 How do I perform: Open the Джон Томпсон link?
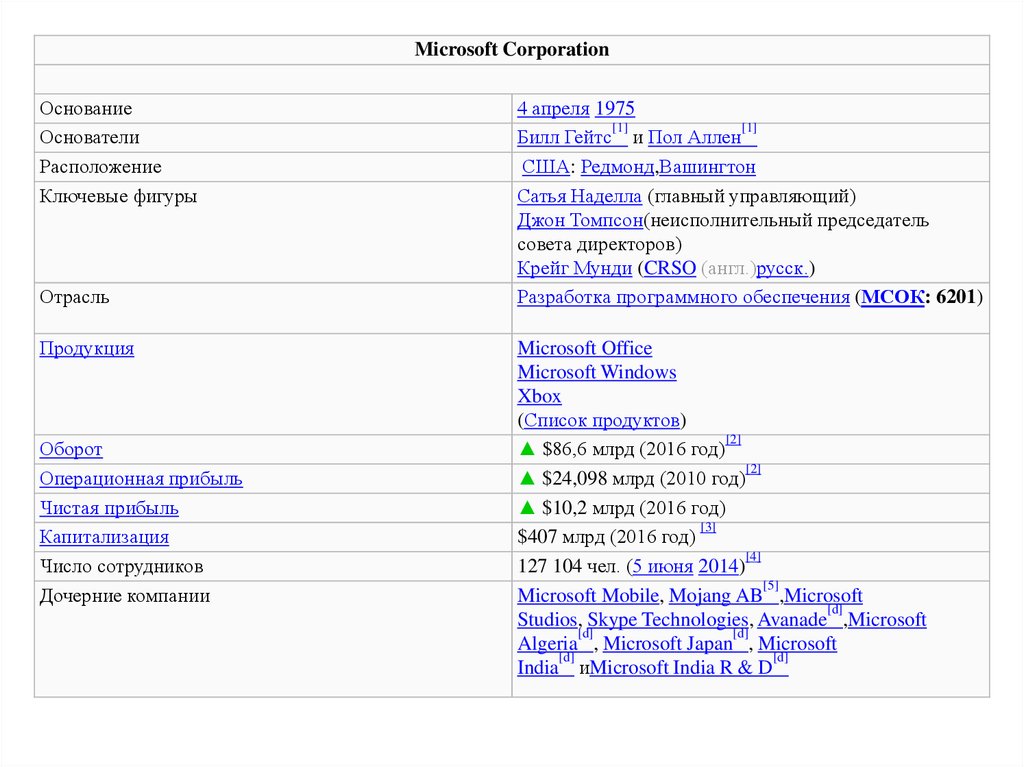[580, 220]
